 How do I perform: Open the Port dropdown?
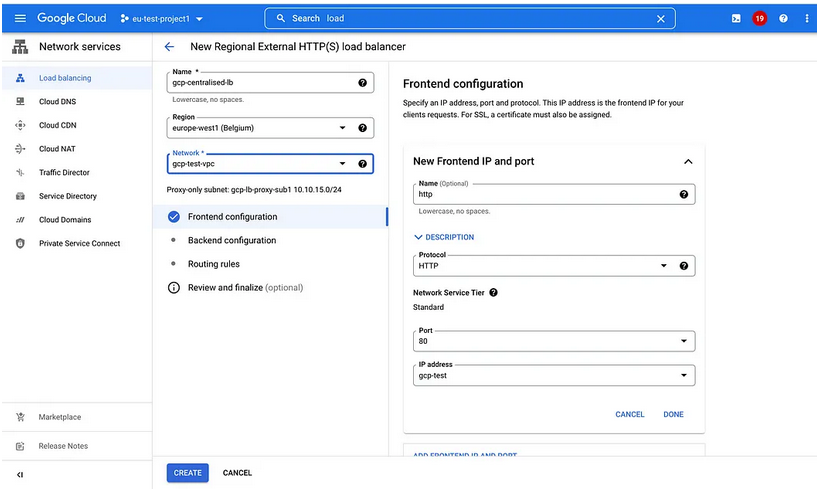pos(684,341)
